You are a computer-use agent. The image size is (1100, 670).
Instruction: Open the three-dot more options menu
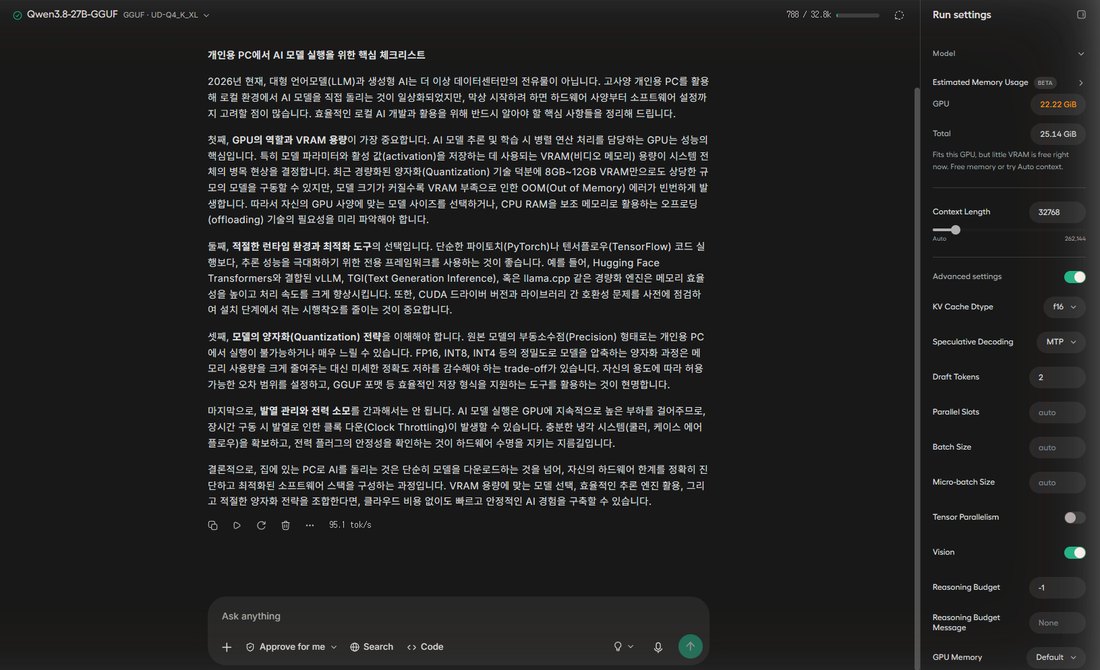[x=310, y=525]
